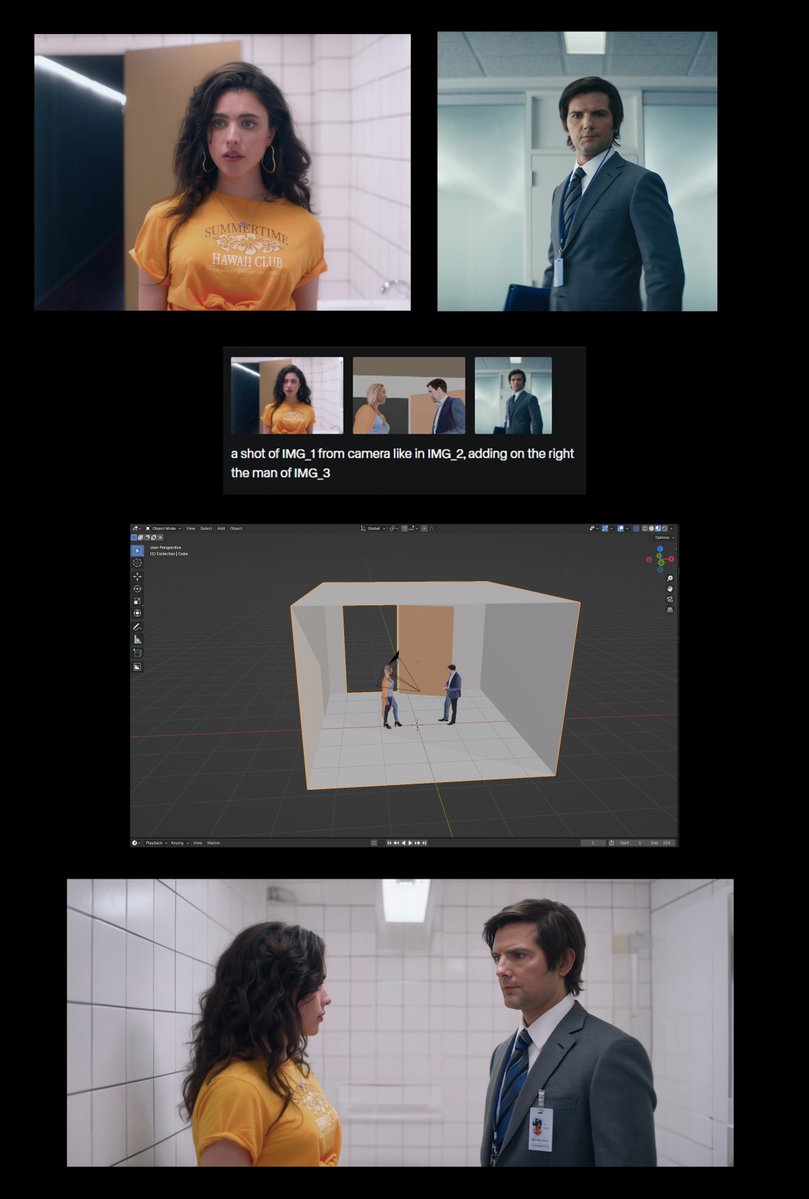Switch to rendered viewport shading
Screen dimensions: 809x1199
pyautogui.click(x=664, y=528)
